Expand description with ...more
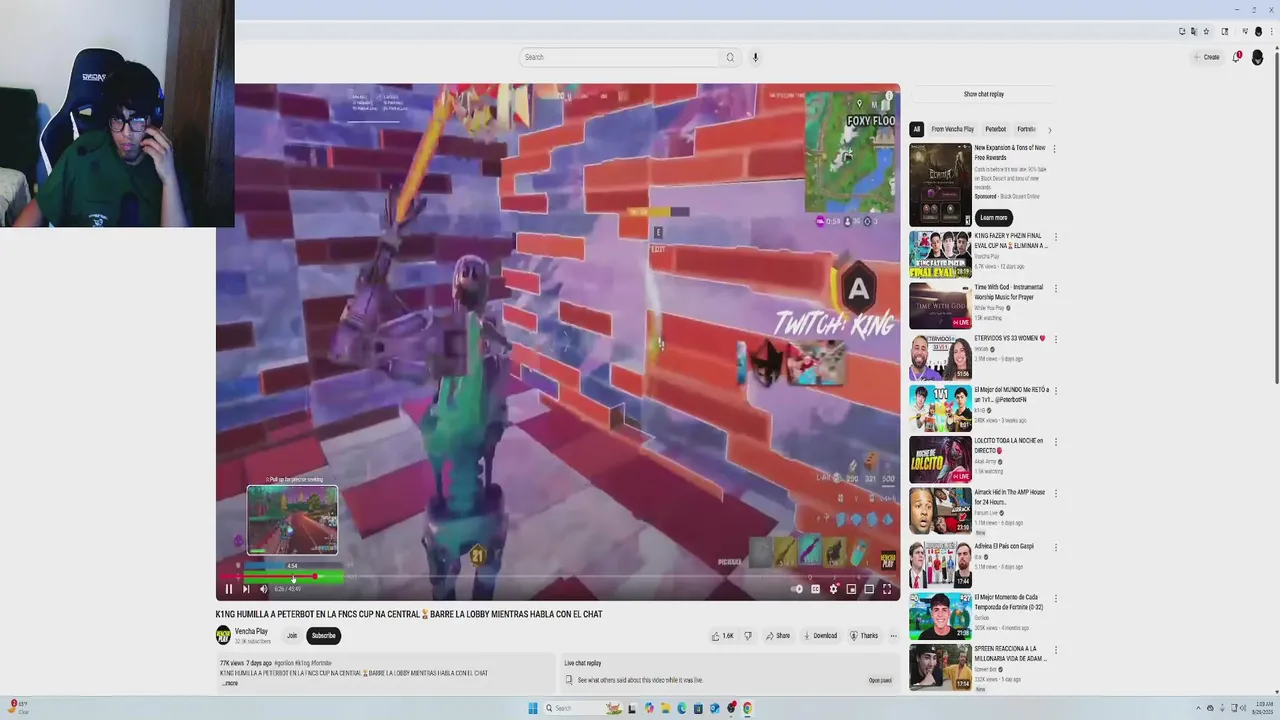This screenshot has height=720, width=1280. tap(230, 683)
